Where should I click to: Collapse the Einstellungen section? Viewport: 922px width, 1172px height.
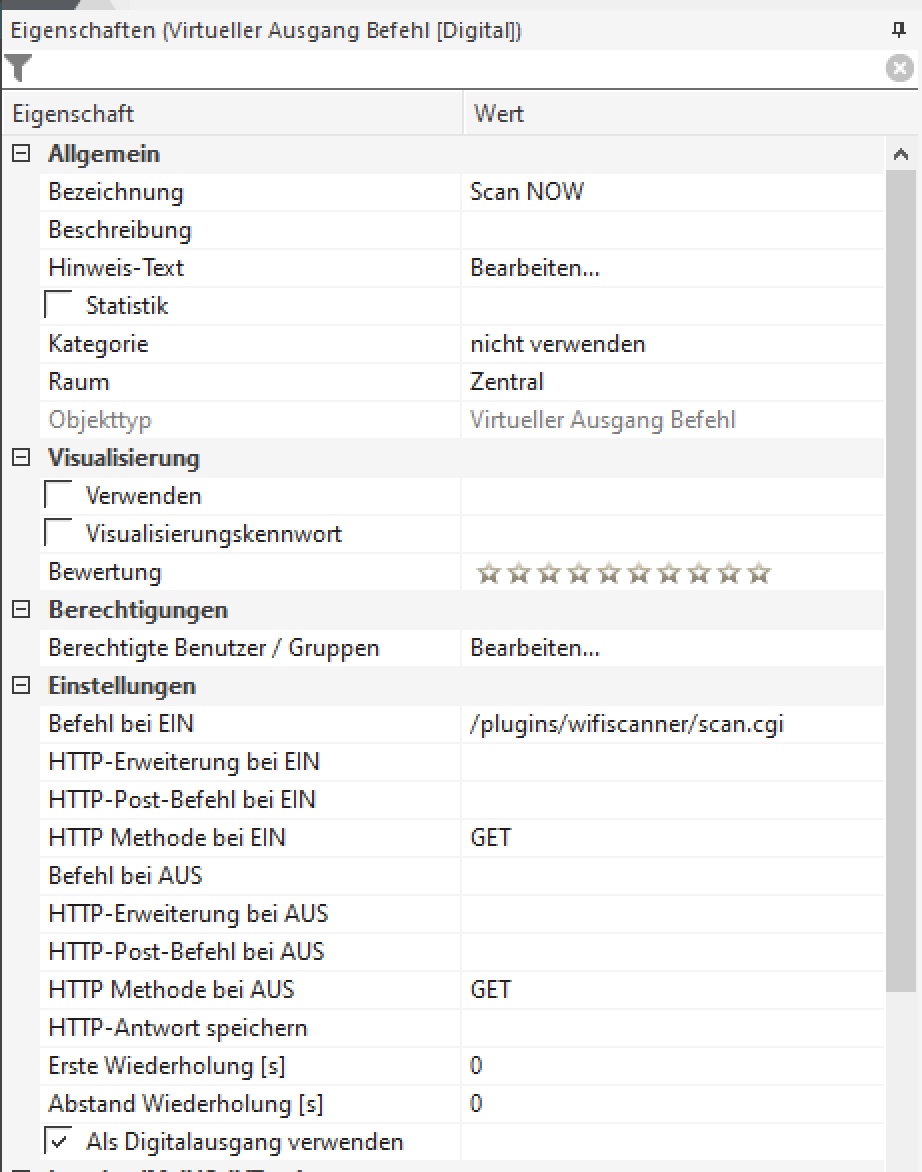point(20,686)
